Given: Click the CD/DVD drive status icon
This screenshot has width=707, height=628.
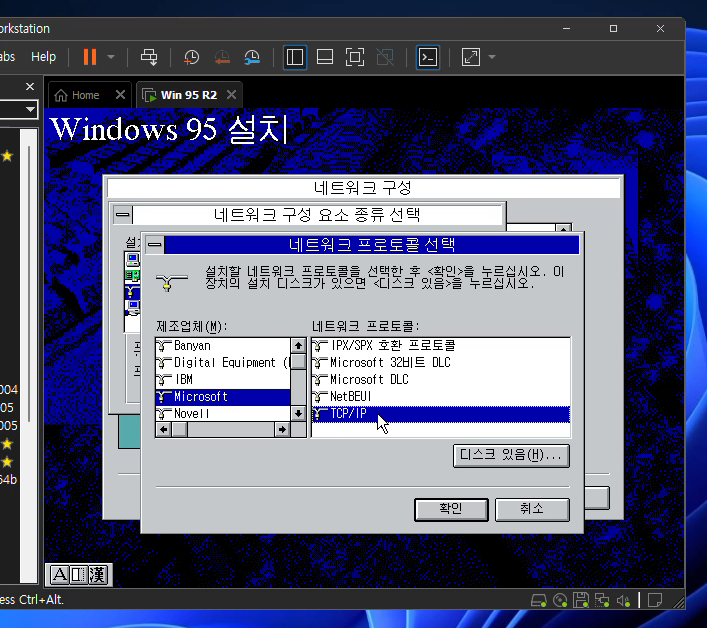Looking at the screenshot, I should (x=560, y=600).
